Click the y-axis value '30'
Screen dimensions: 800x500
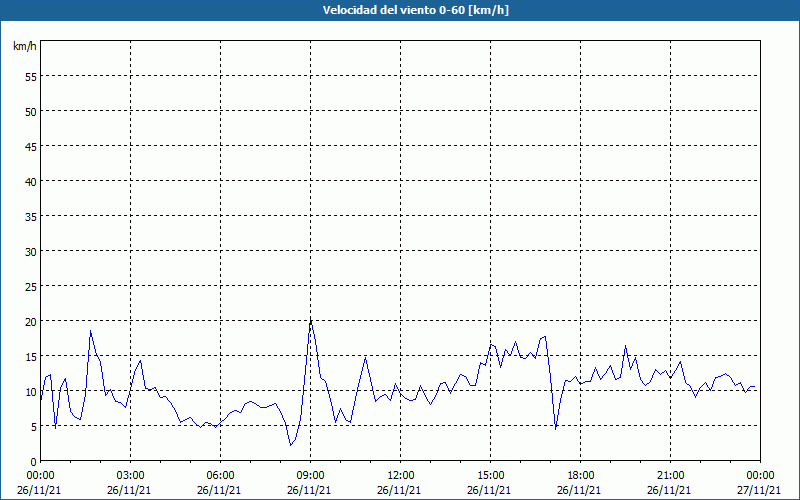pyautogui.click(x=31, y=252)
